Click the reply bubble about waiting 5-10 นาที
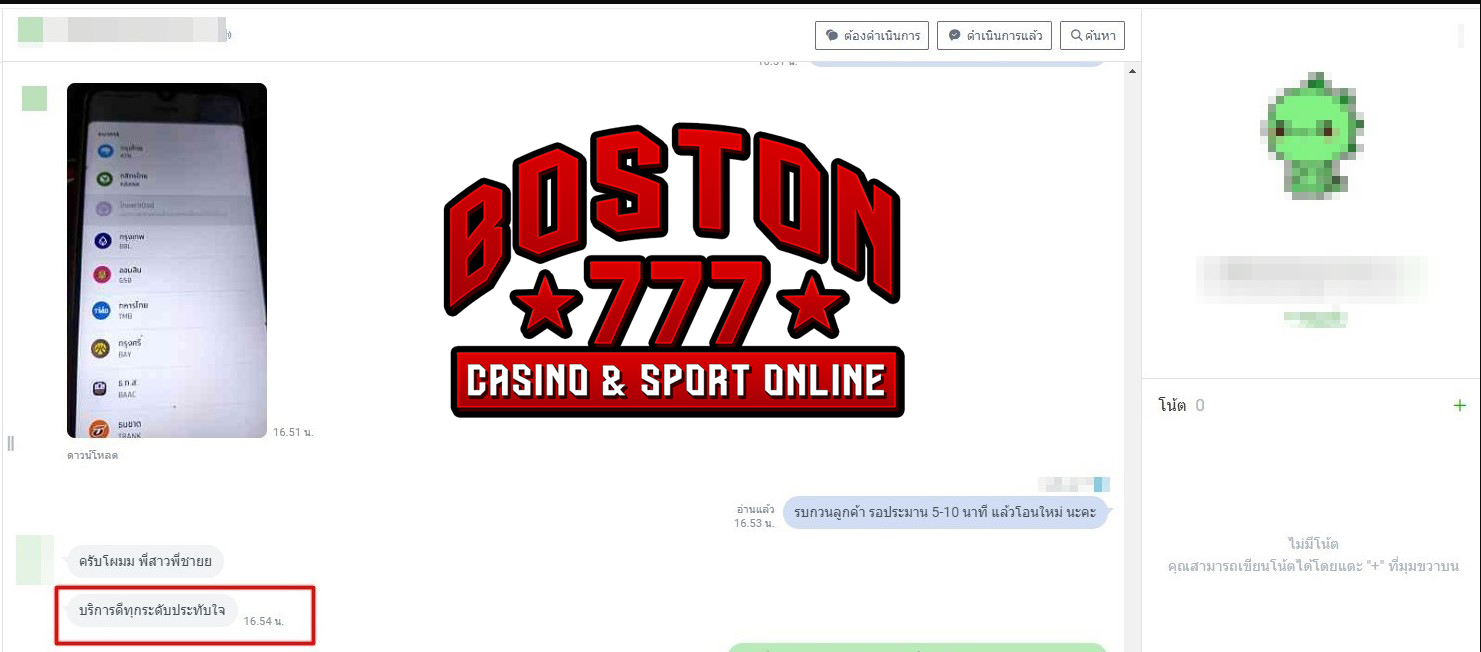1481x652 pixels. 945,512
